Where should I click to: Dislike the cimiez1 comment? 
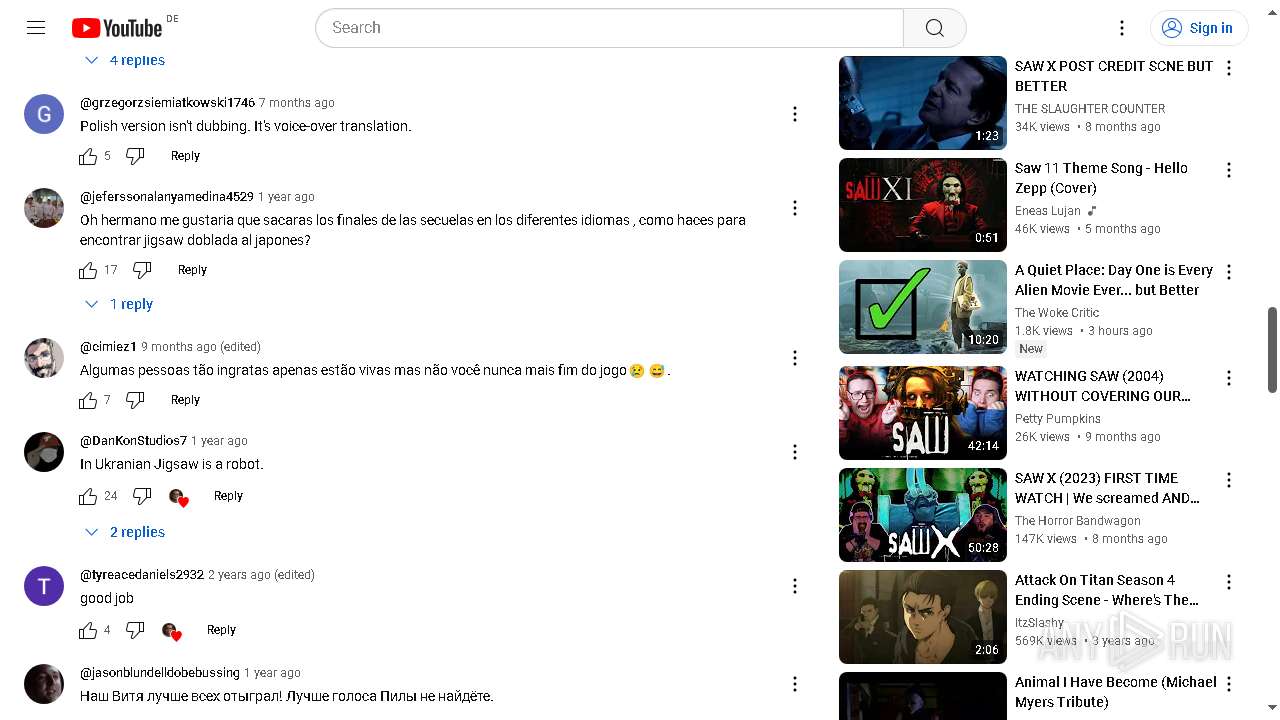click(x=135, y=400)
